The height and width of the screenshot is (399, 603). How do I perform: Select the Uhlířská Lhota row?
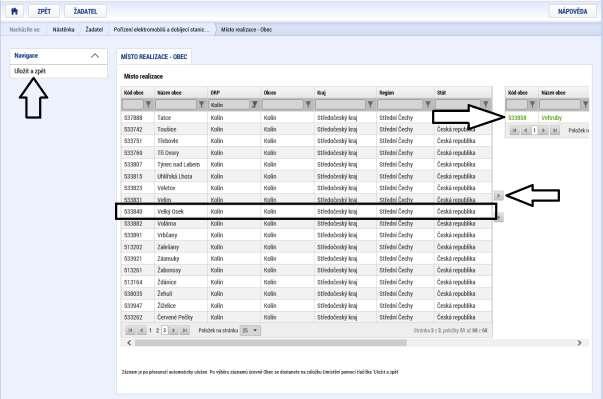click(x=306, y=176)
